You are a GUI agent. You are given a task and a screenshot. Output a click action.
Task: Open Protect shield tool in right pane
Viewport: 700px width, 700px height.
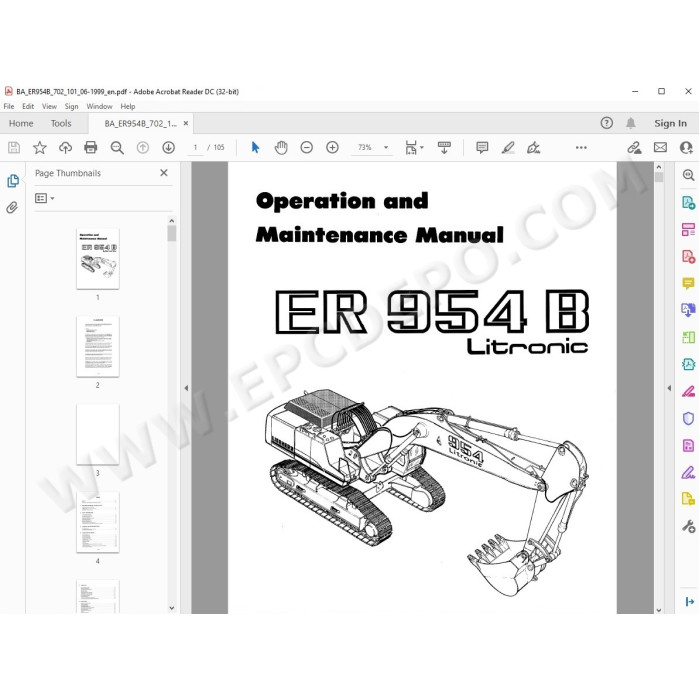[x=688, y=418]
